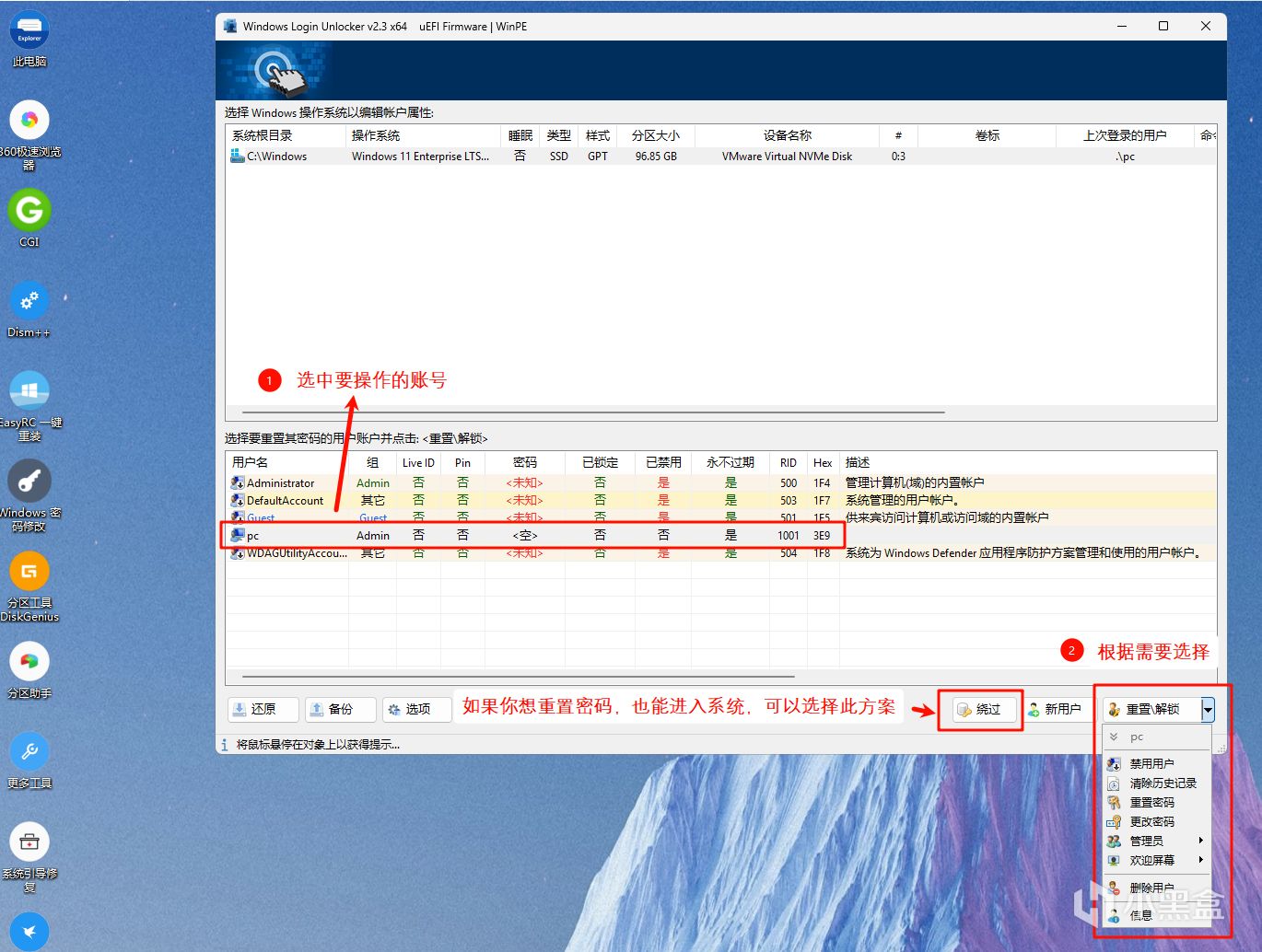Click the 'VMware Virtual NVMe Disk' device name
This screenshot has height=952, width=1262.
(x=787, y=157)
